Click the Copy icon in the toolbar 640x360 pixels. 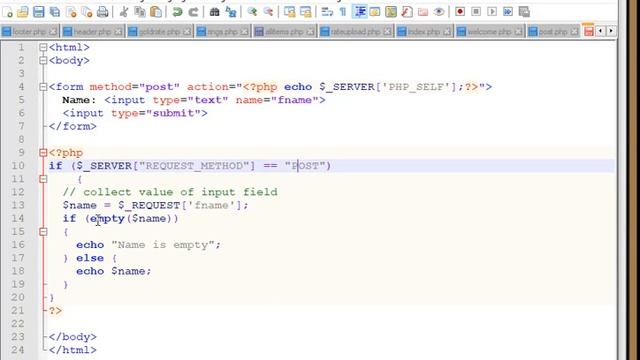click(140, 12)
